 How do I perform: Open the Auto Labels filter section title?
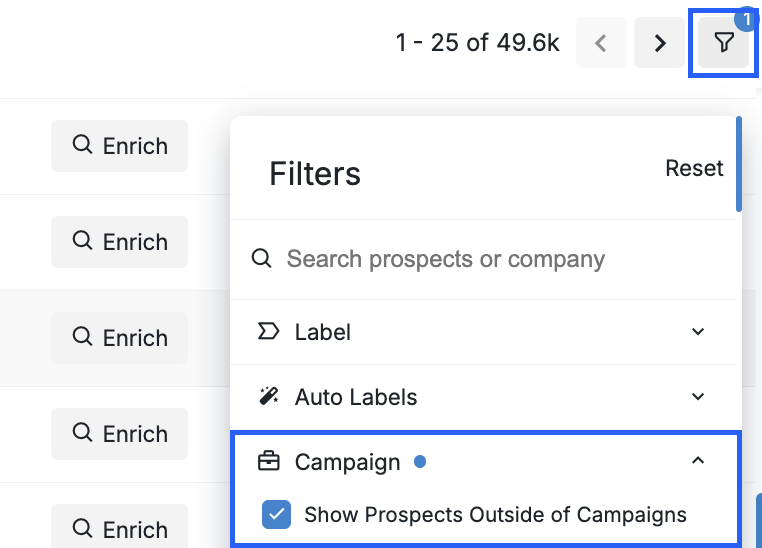[x=355, y=397]
